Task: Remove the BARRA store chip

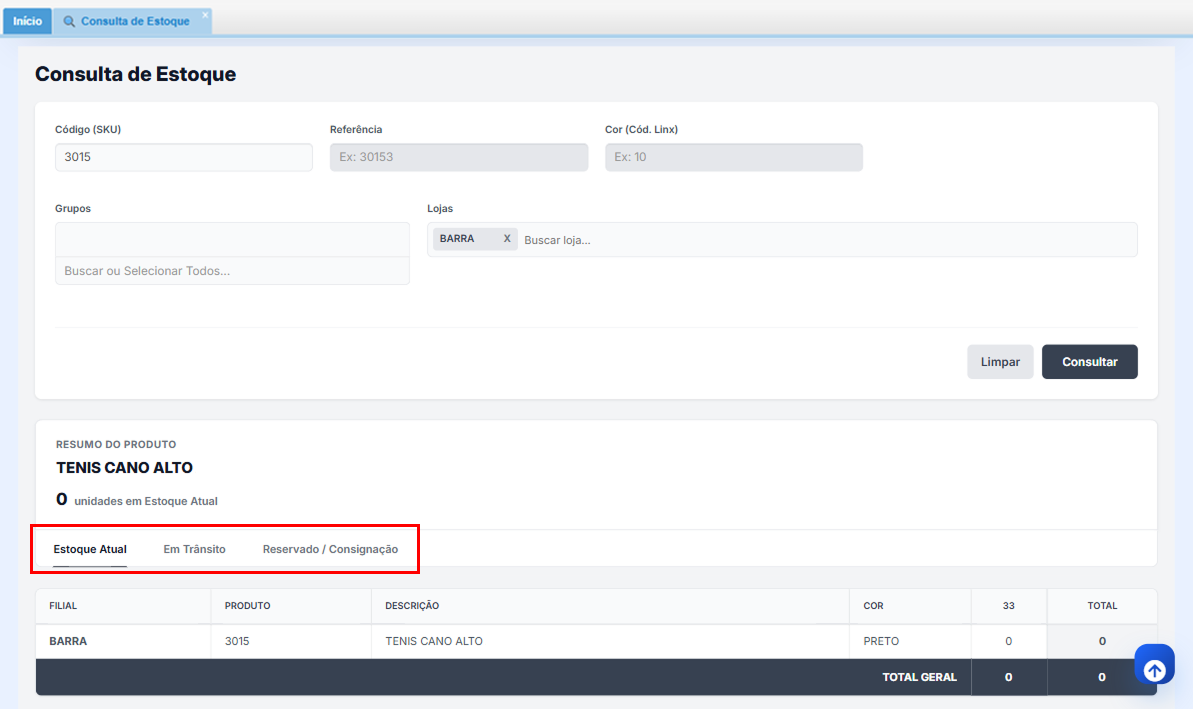Action: point(507,239)
